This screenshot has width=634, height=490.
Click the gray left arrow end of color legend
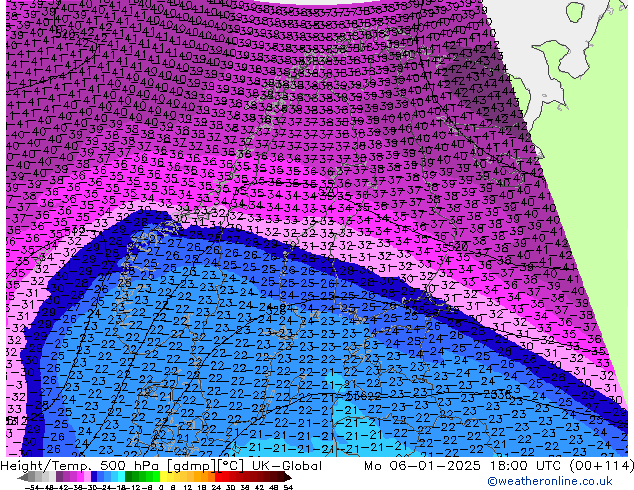pos(22,477)
